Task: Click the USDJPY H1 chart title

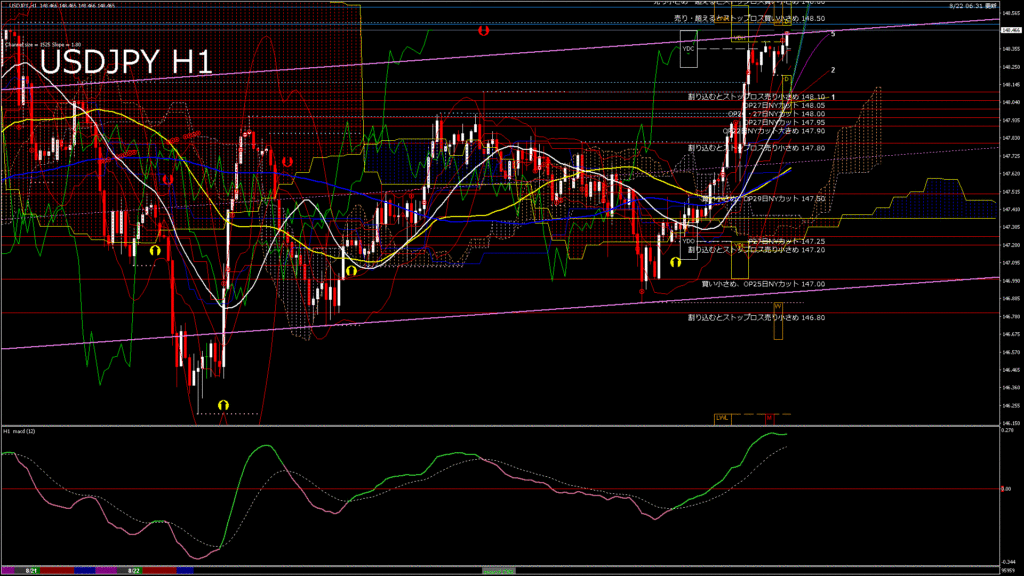Action: (125, 63)
